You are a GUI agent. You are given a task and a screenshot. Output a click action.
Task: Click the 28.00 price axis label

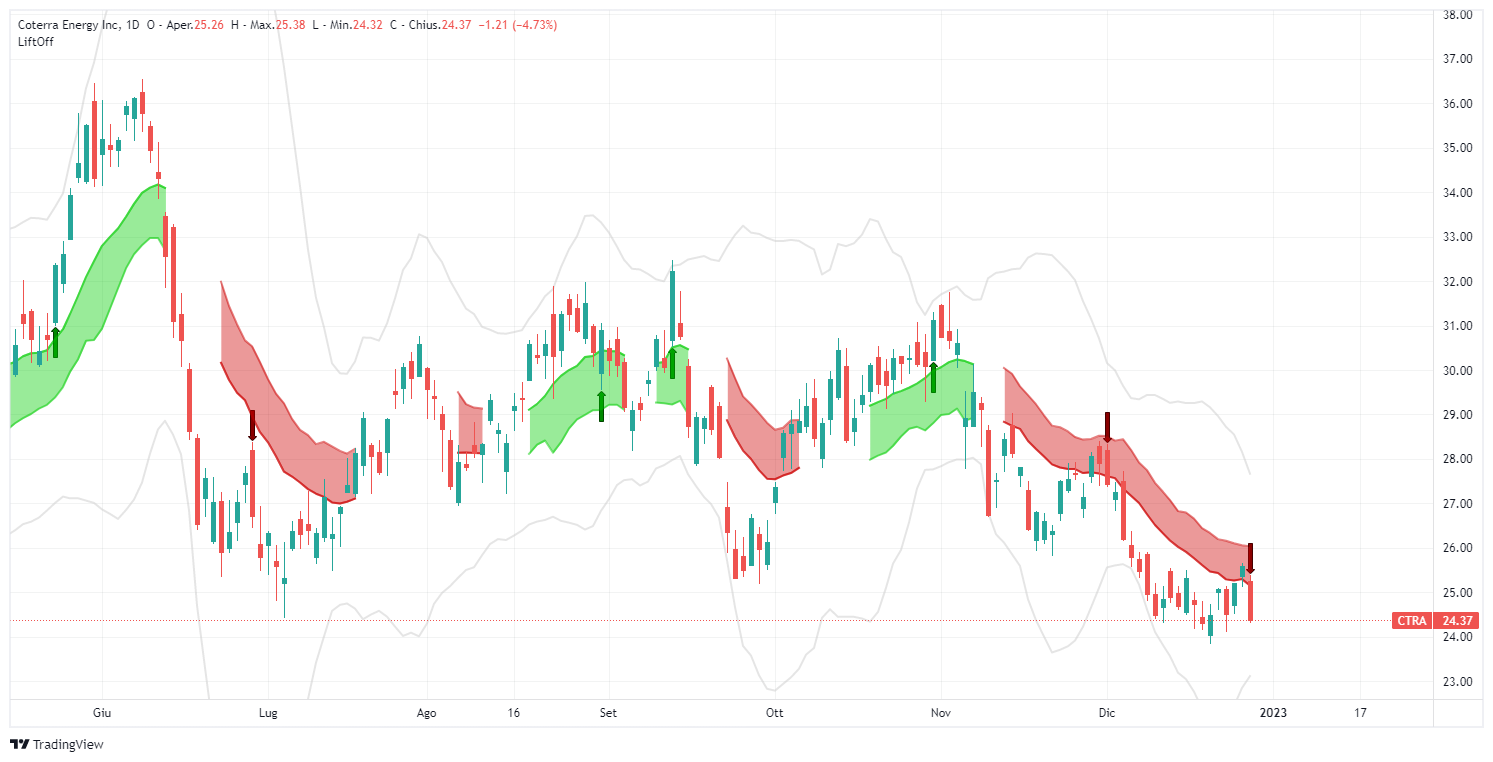1457,459
